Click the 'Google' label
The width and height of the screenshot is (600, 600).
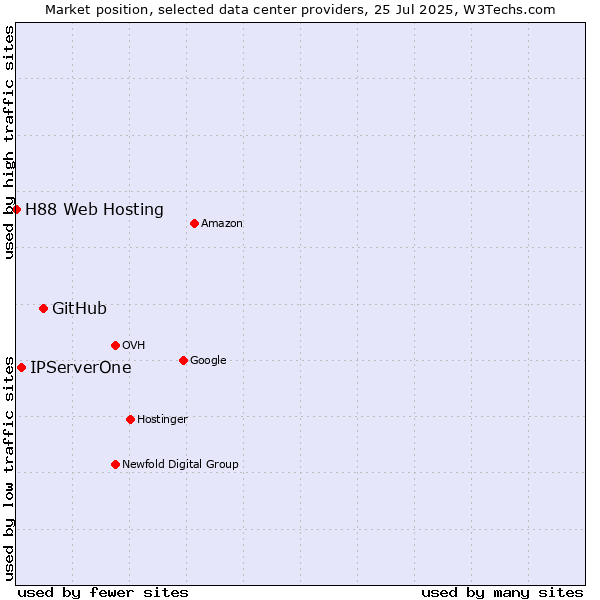coord(208,360)
